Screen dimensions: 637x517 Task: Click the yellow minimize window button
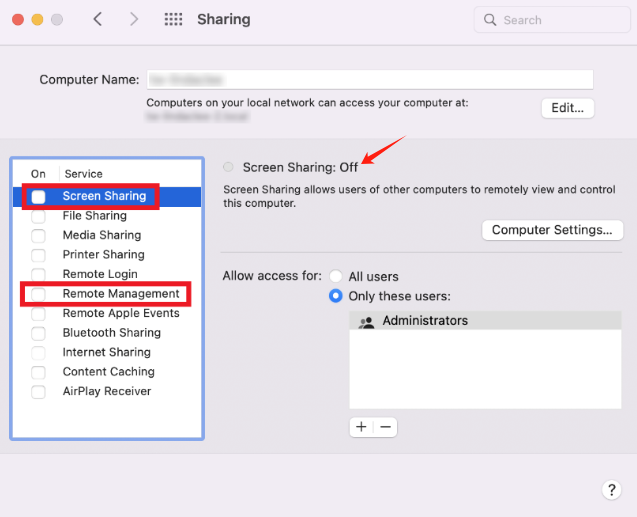pos(37,19)
